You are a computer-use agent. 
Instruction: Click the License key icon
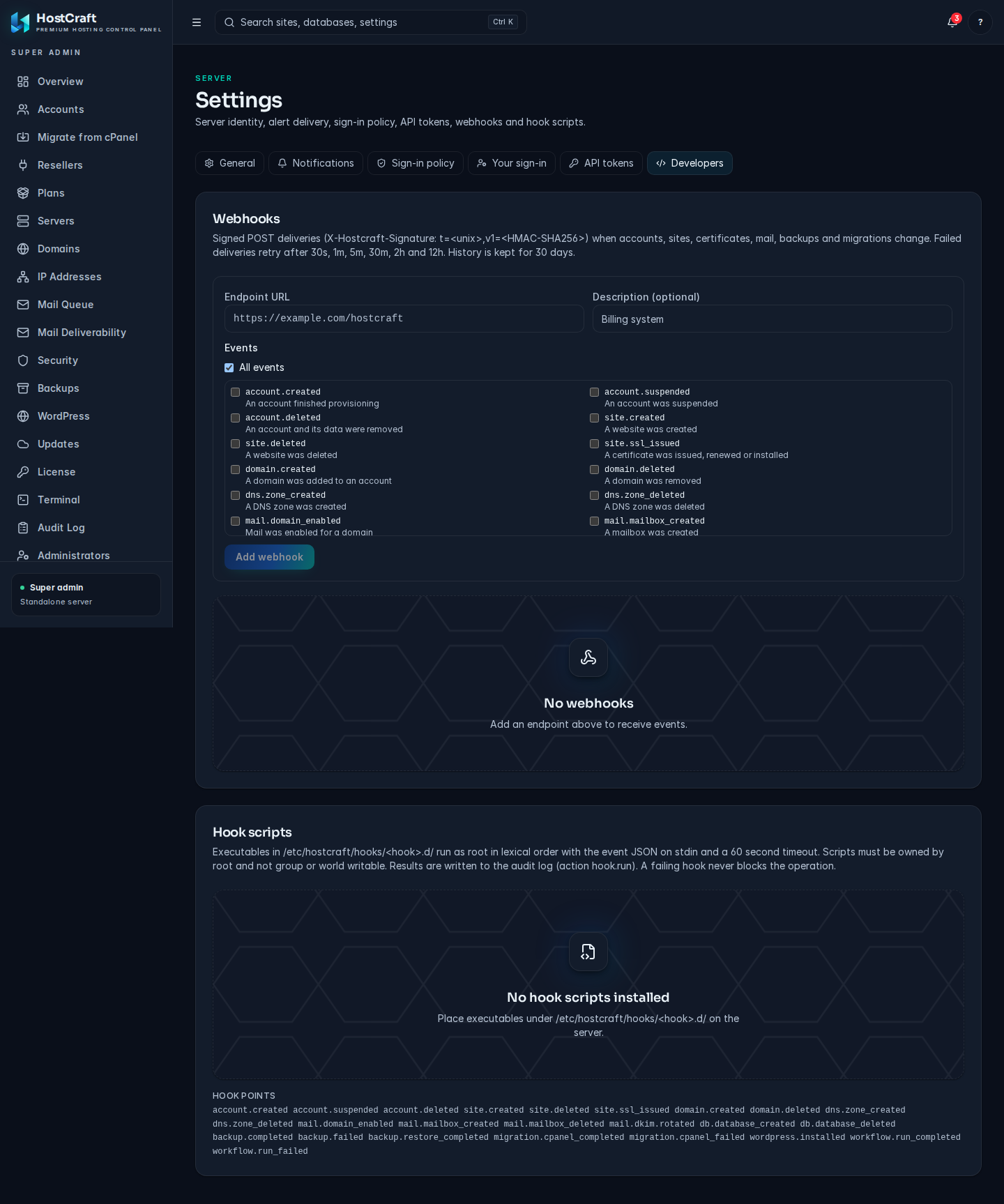pyautogui.click(x=23, y=472)
